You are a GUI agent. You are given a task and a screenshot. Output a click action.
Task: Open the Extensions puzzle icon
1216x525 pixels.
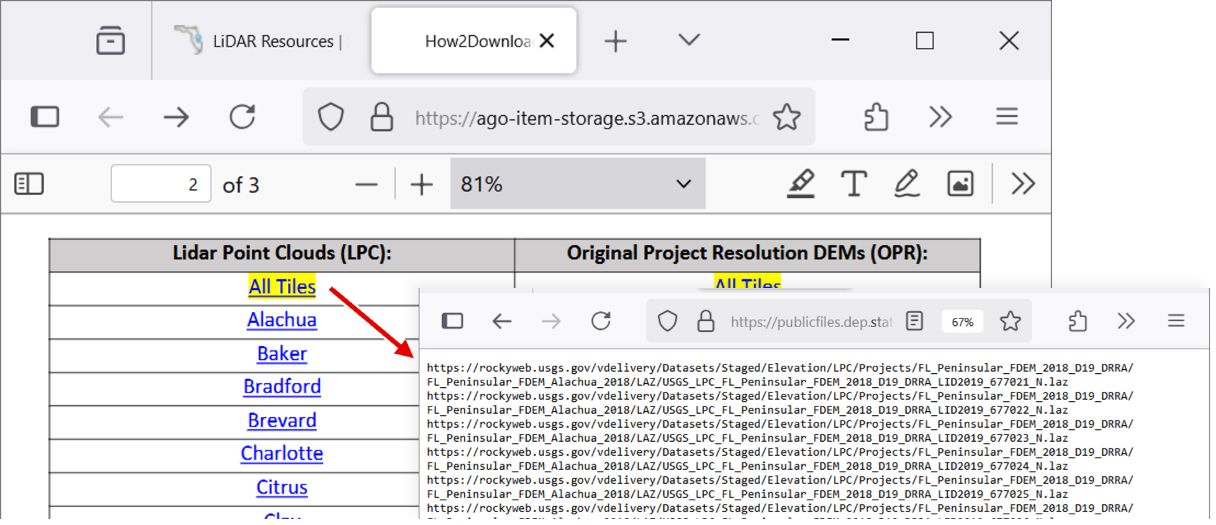pyautogui.click(x=876, y=117)
